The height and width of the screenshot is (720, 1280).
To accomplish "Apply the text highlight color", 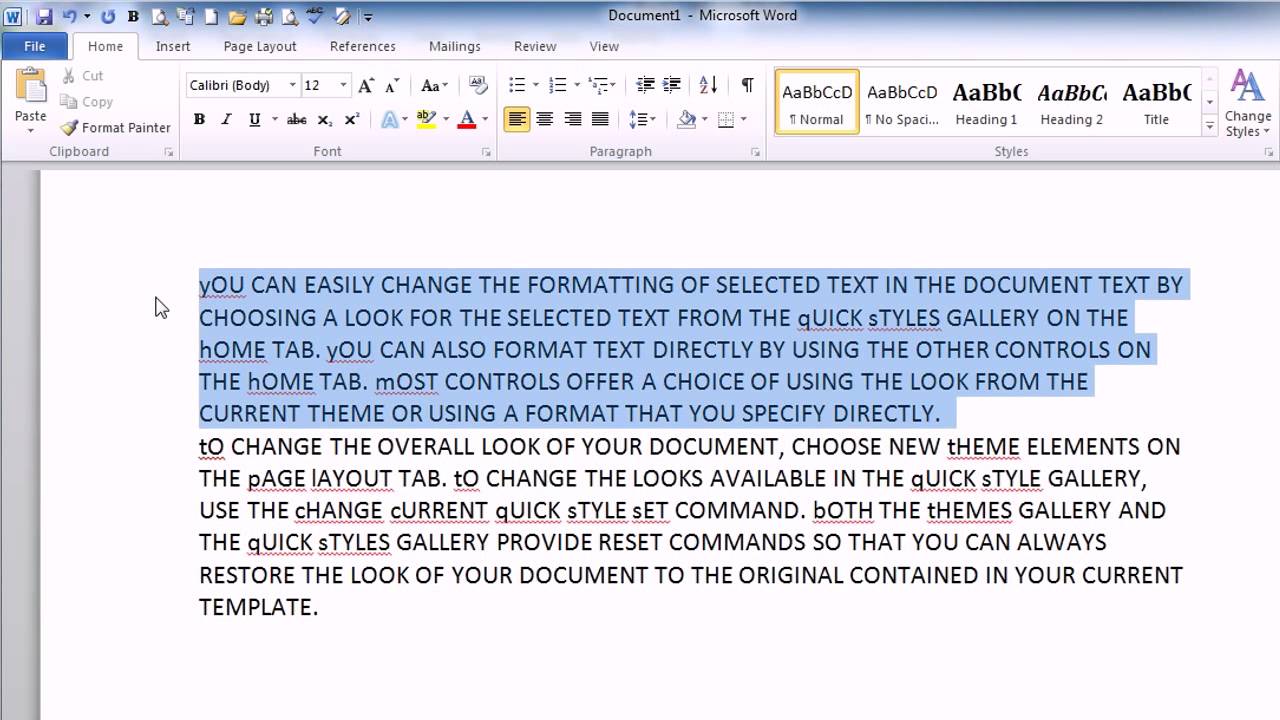I will coord(427,120).
